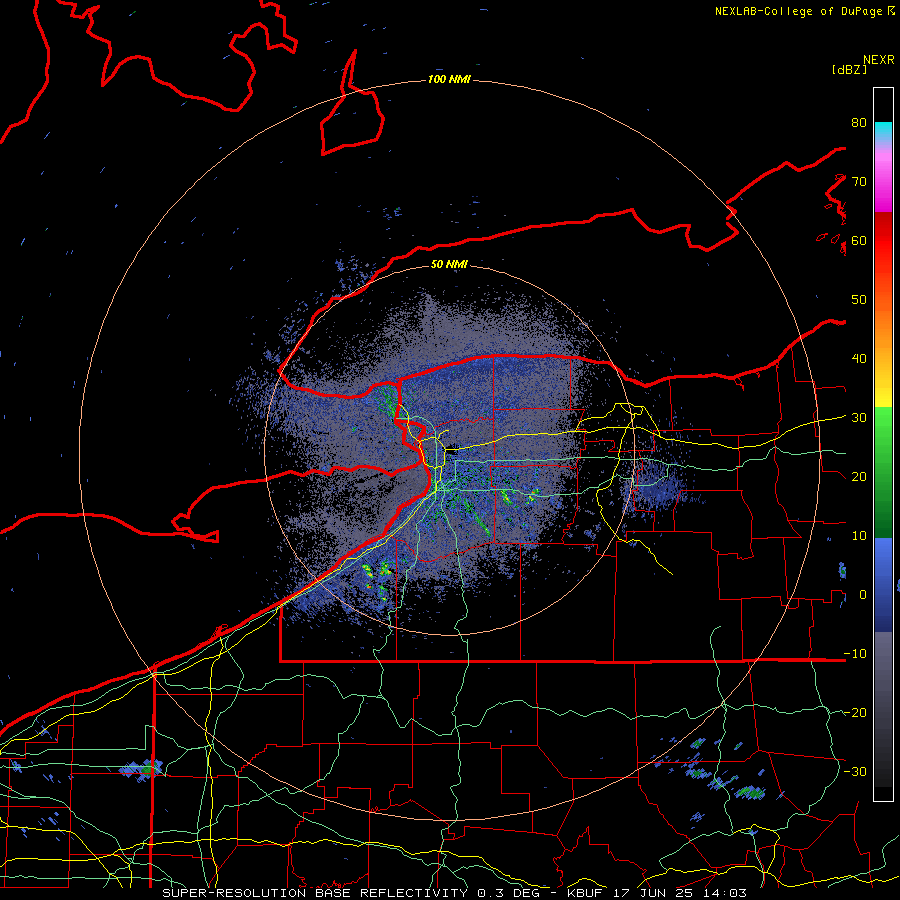Click the 50 value on dBZ scale
The height and width of the screenshot is (900, 900).
click(x=859, y=300)
